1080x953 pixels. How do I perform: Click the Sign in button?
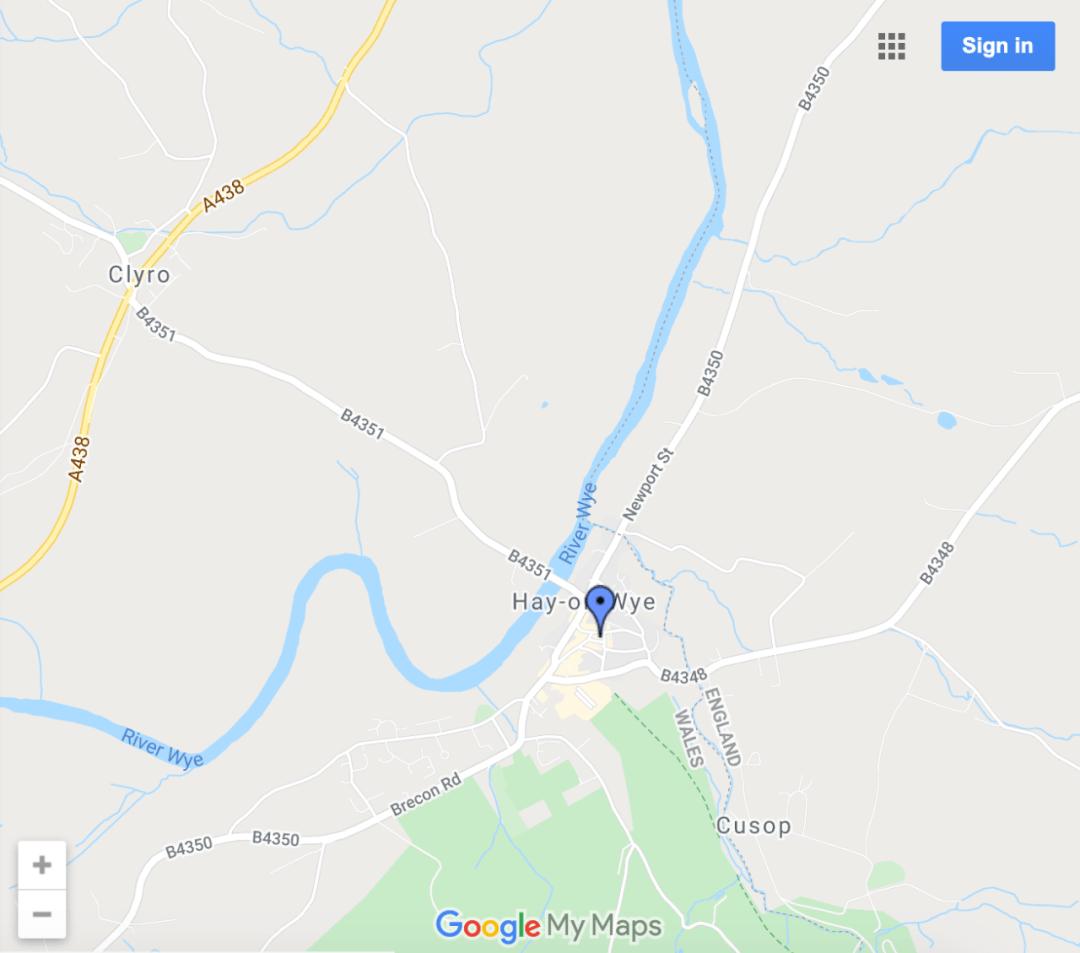pos(997,46)
